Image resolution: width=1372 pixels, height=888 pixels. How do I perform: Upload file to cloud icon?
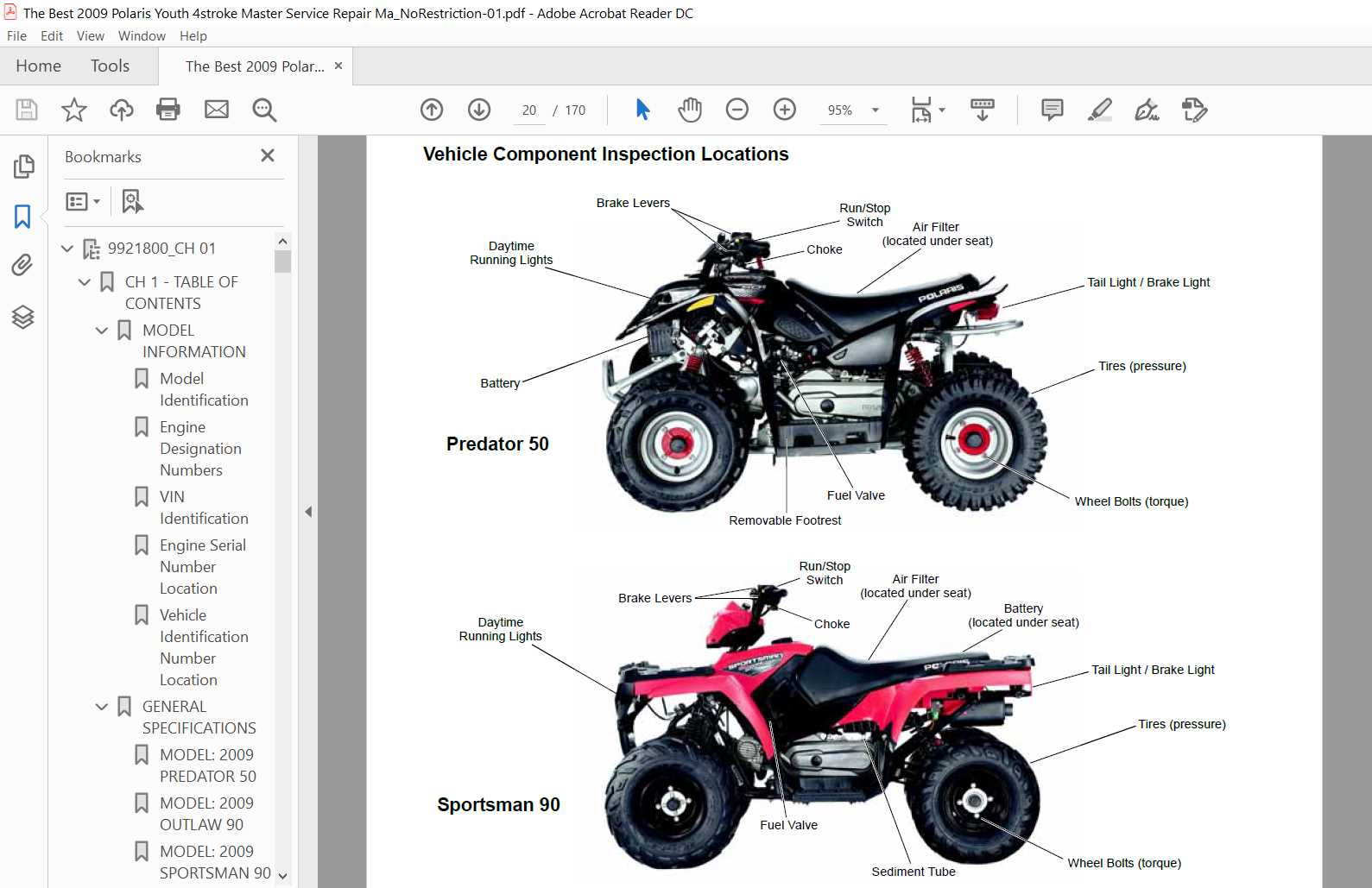point(122,110)
